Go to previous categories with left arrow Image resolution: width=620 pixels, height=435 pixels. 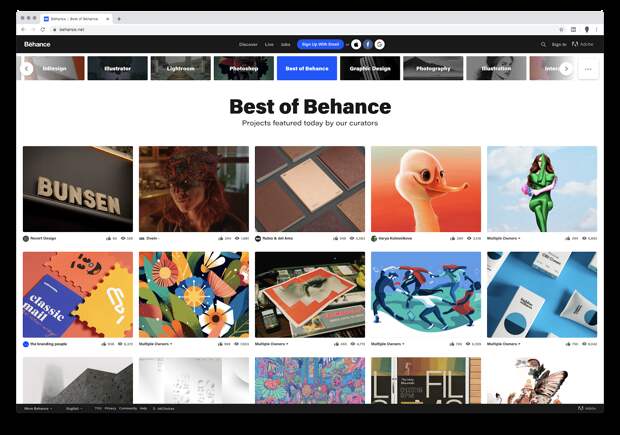click(x=26, y=68)
